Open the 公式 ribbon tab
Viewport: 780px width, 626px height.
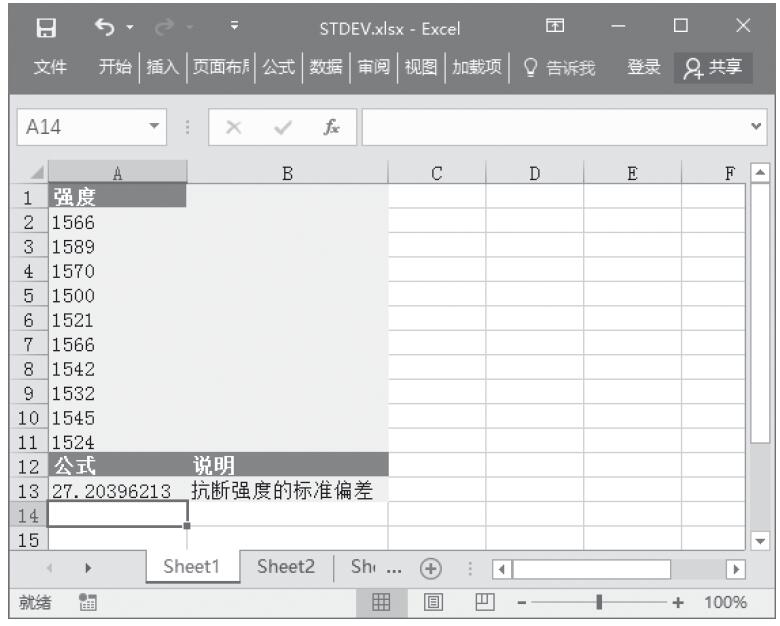pyautogui.click(x=280, y=67)
